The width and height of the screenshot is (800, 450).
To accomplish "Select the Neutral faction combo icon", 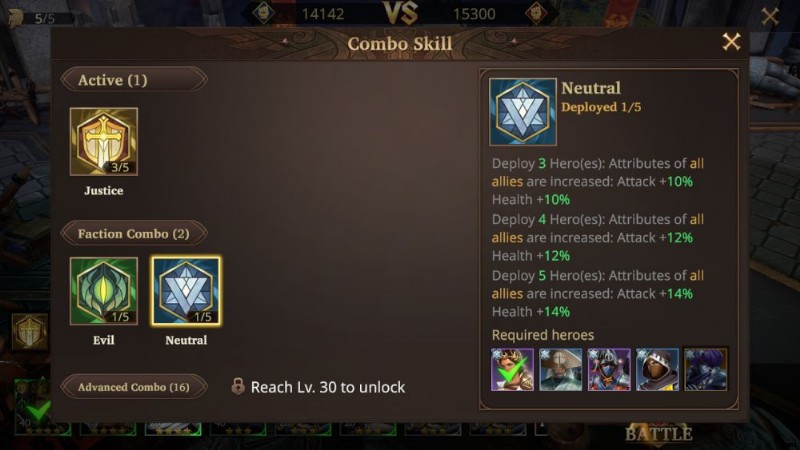I will click(186, 291).
